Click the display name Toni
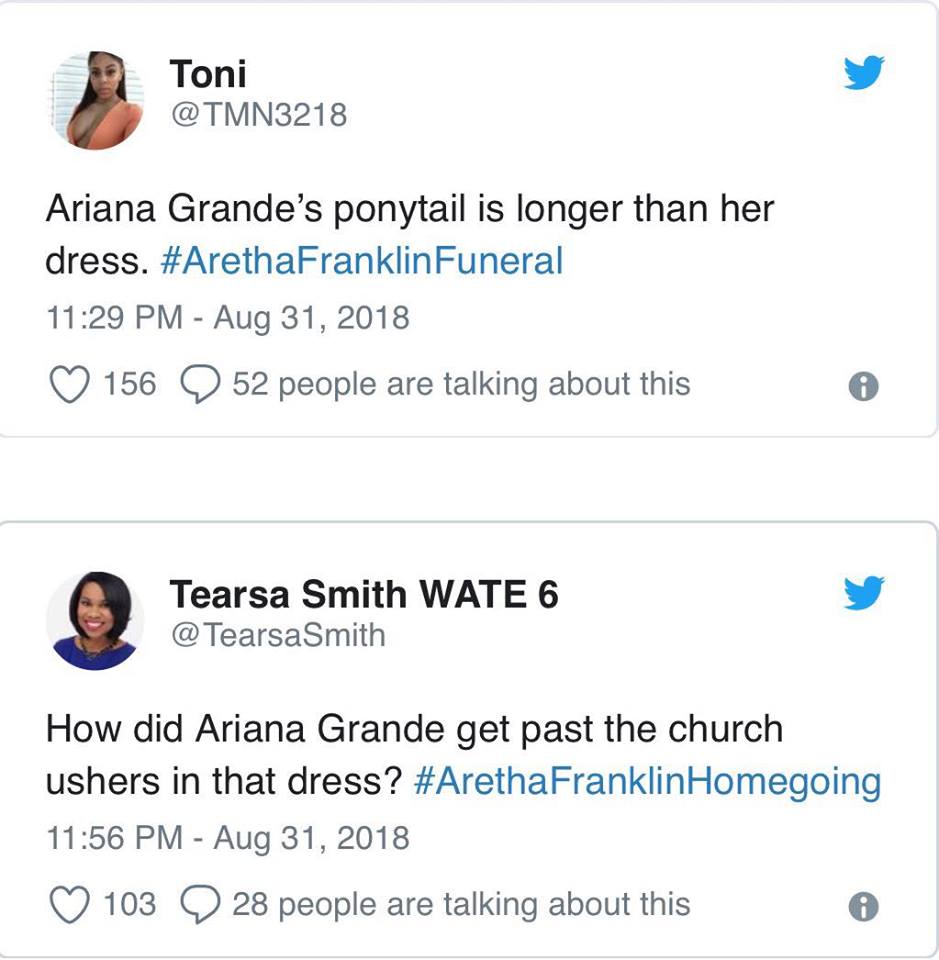939x960 pixels. coord(208,73)
